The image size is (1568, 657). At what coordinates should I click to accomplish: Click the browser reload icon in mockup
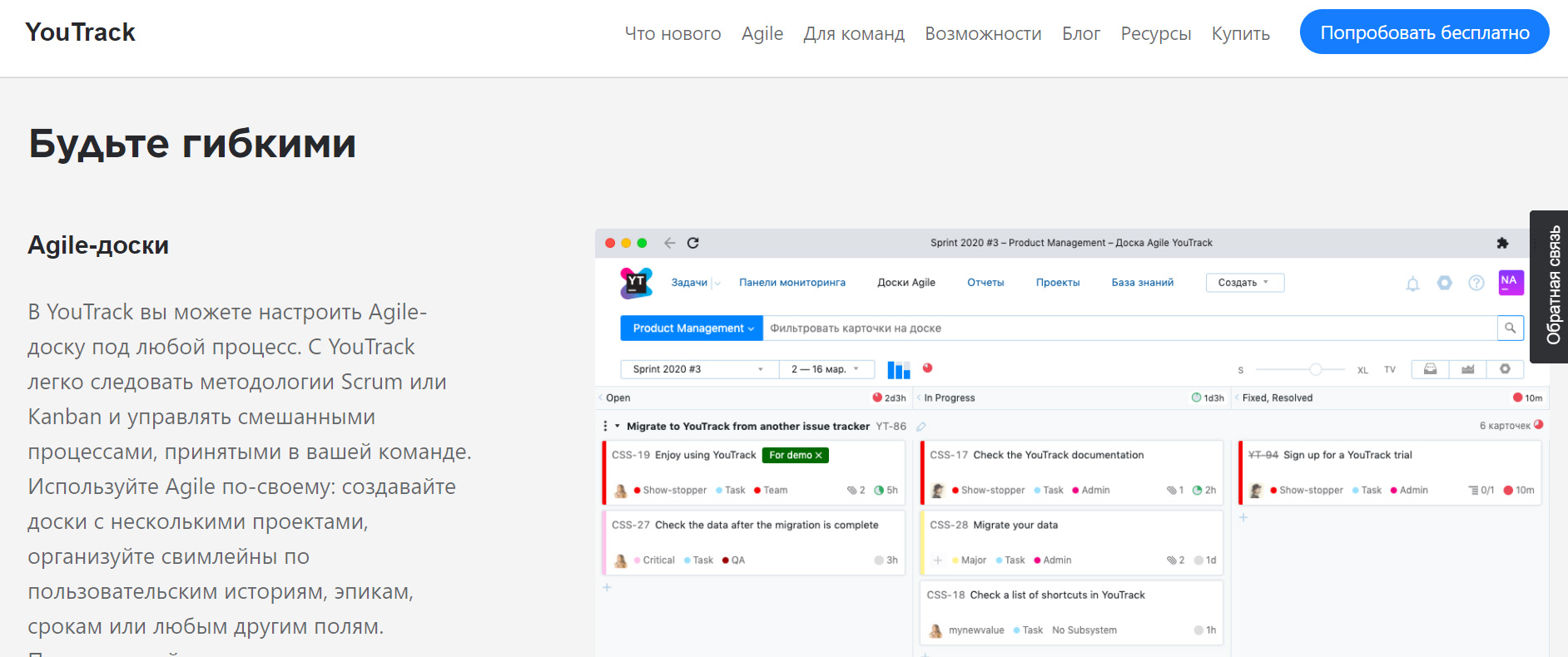tap(693, 243)
